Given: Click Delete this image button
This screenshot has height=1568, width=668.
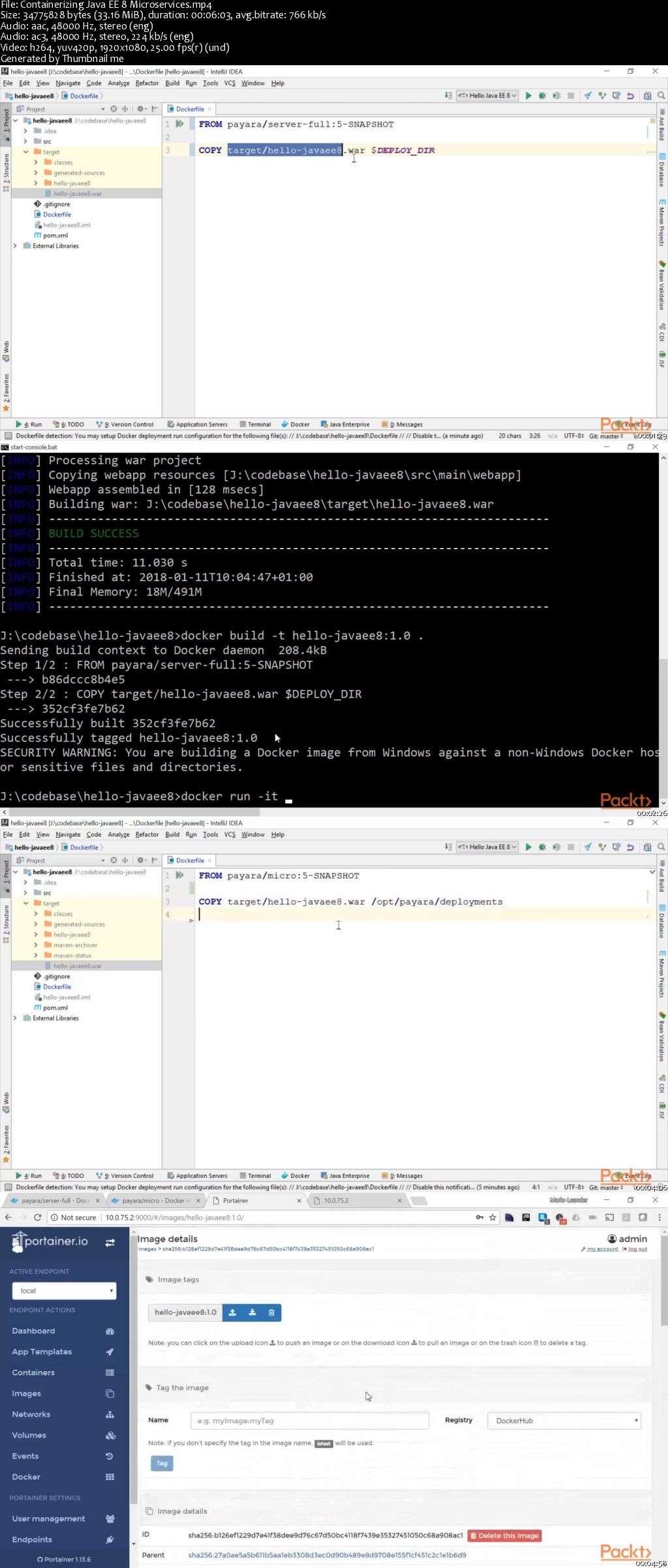Looking at the screenshot, I should [505, 1535].
